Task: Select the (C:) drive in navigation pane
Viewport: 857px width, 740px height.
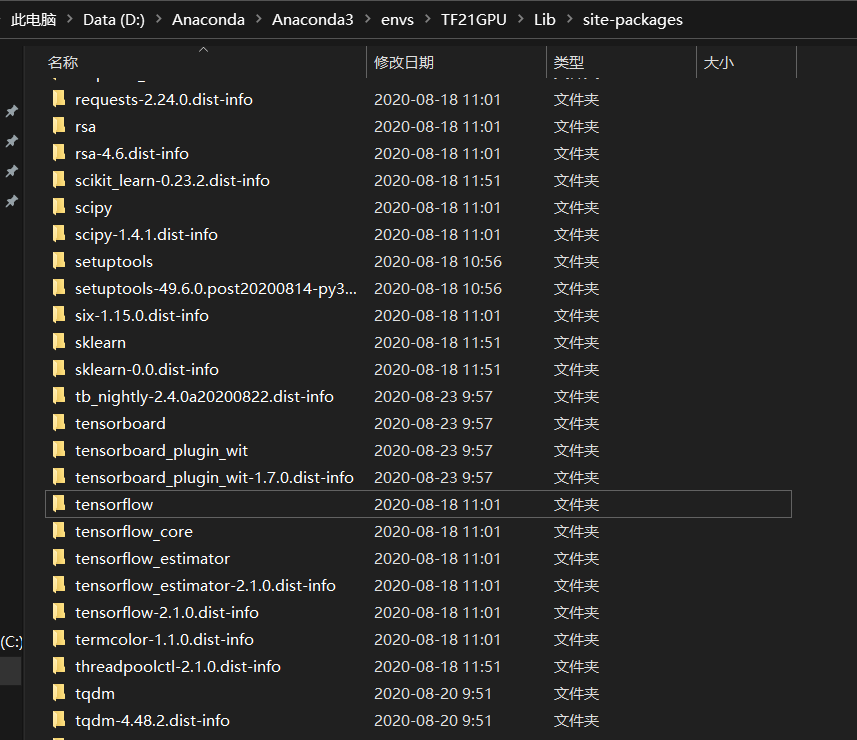Action: point(11,642)
